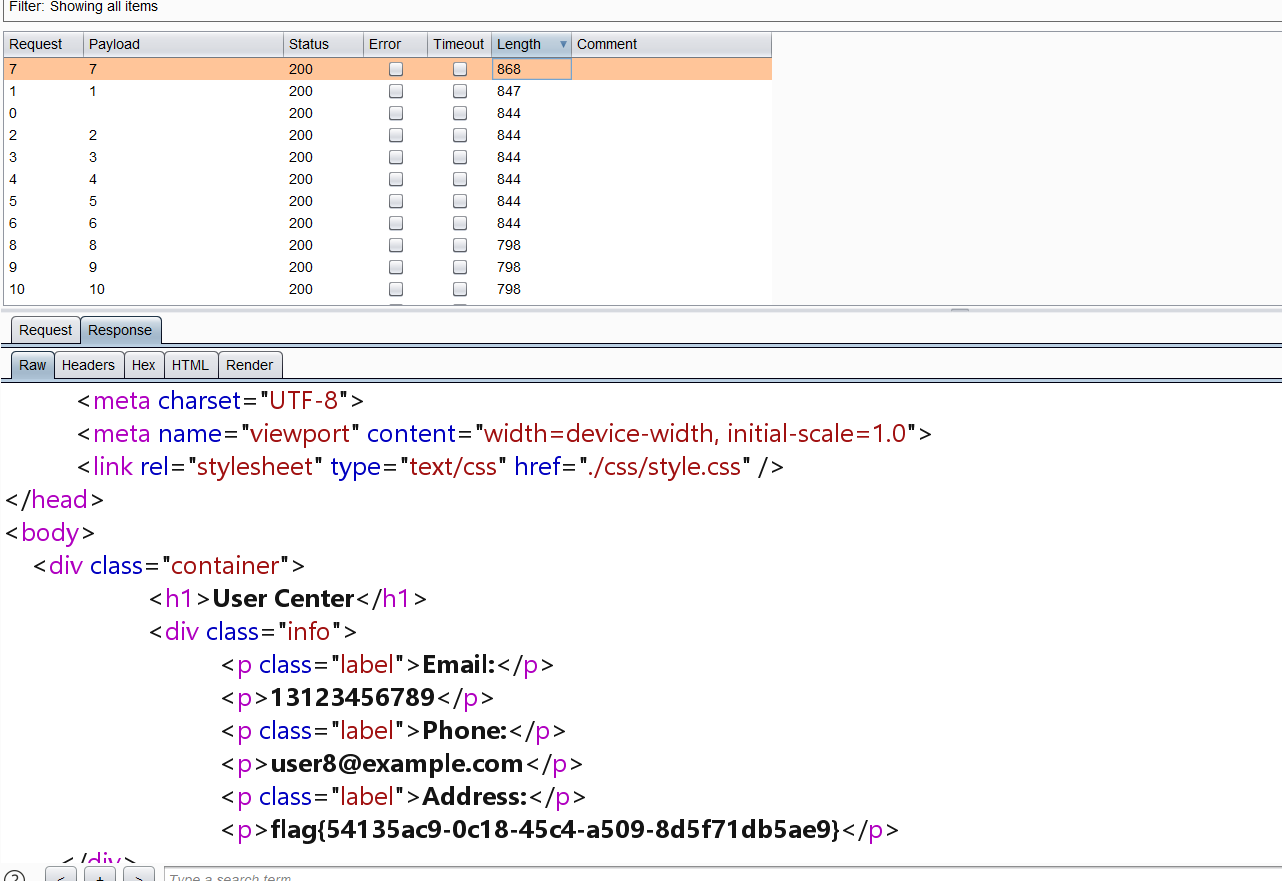
Task: Click the Length column sort arrow
Action: [563, 45]
